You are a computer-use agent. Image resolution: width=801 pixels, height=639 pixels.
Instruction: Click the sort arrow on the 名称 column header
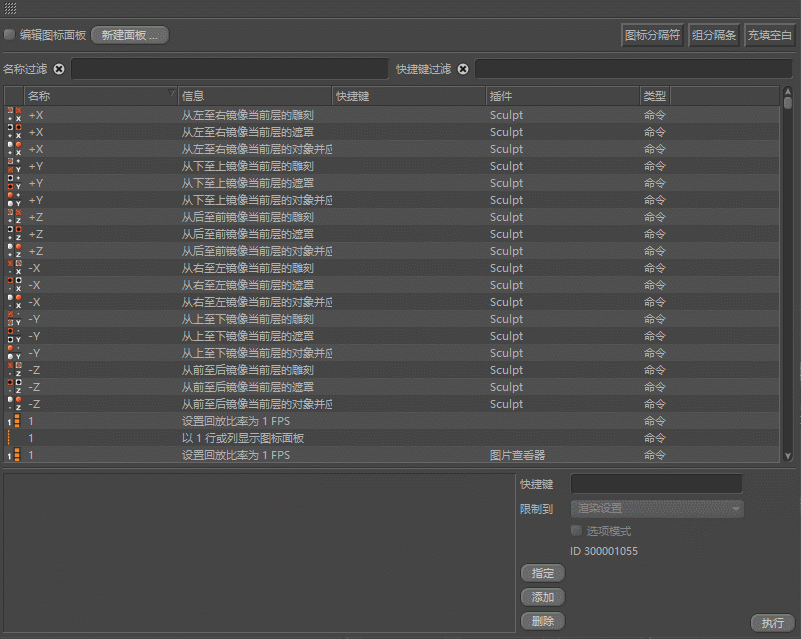tap(171, 93)
